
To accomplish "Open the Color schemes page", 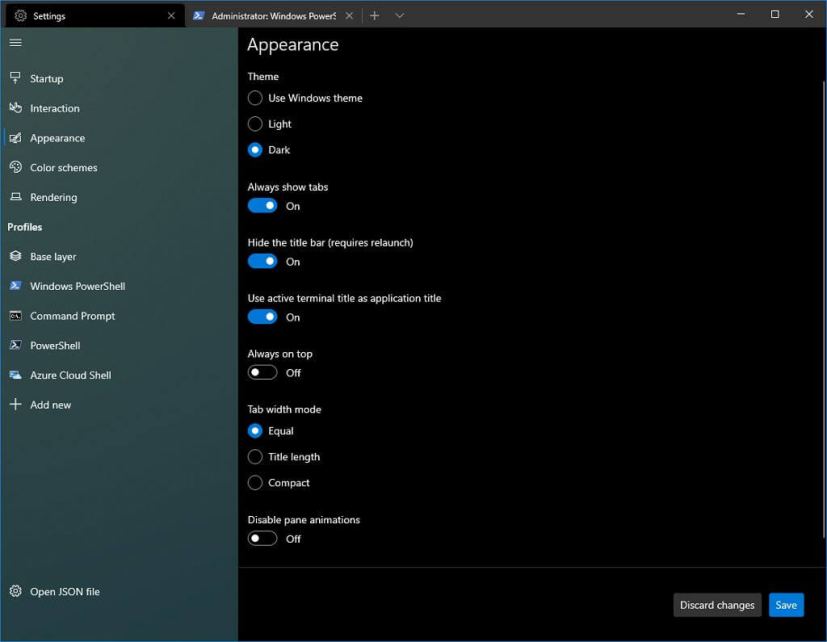I will point(119,167).
